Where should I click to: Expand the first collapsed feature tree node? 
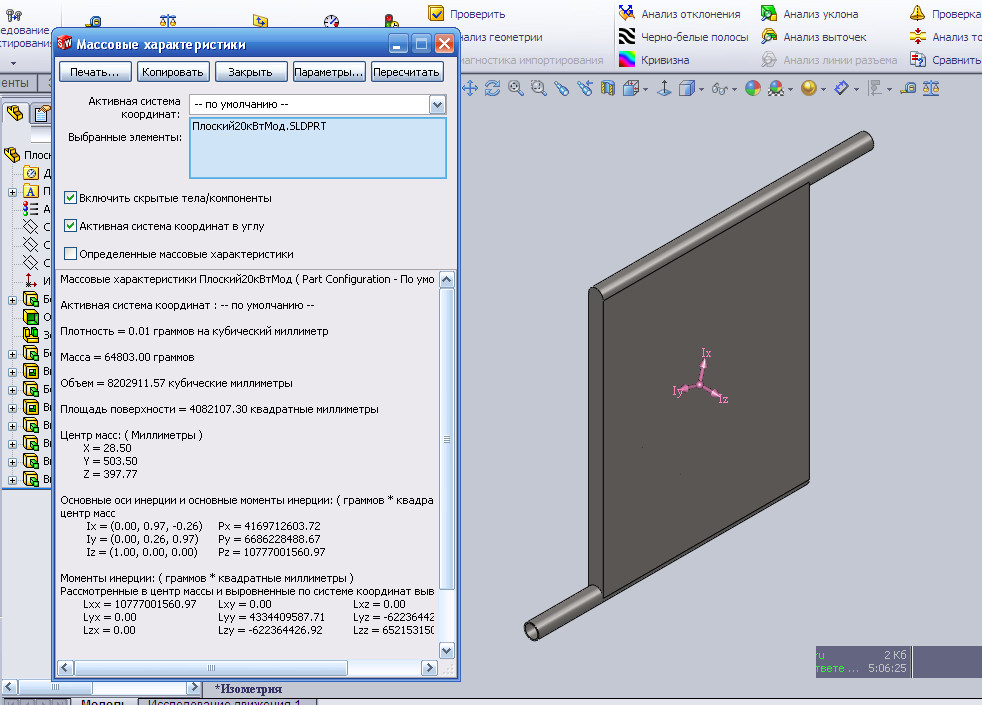(x=12, y=192)
